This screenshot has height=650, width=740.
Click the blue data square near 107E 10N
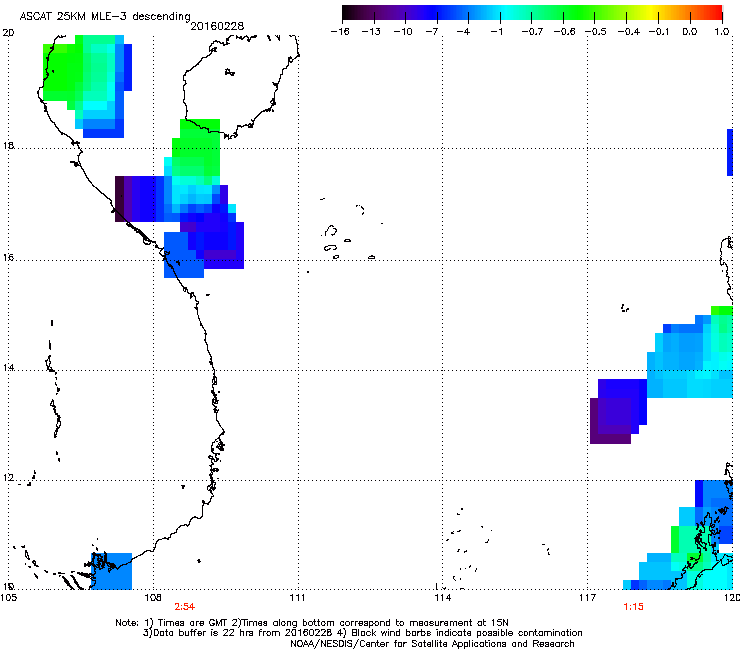point(111,571)
